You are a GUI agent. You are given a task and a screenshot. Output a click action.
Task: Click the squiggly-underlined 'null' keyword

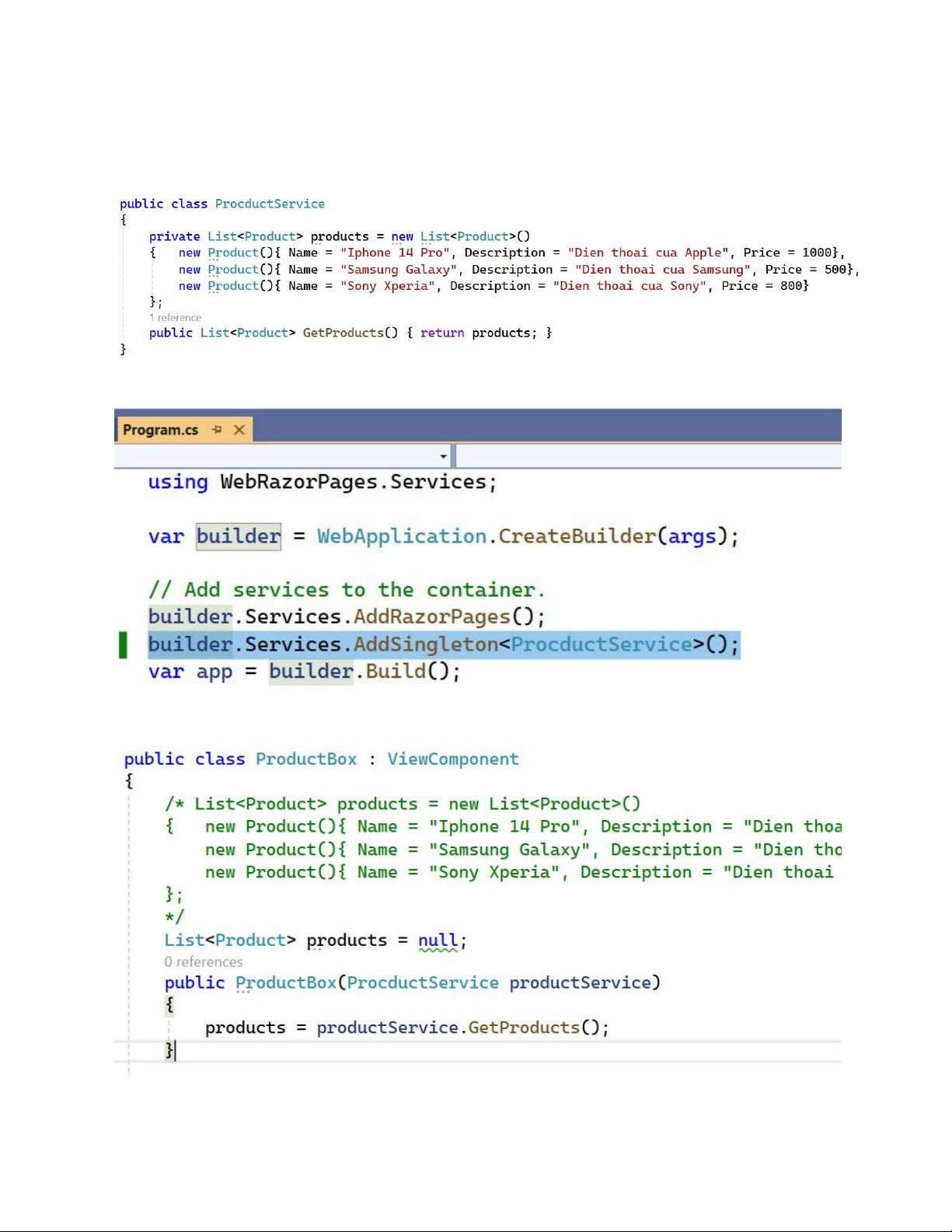pos(438,941)
